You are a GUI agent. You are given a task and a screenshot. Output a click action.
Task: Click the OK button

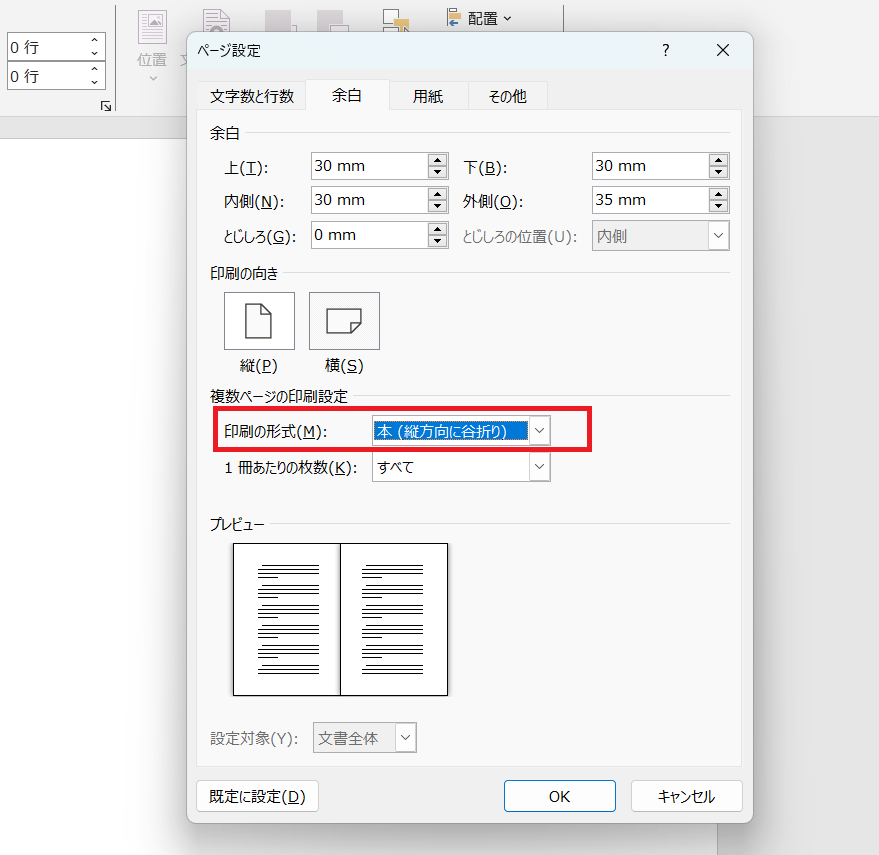tap(559, 796)
